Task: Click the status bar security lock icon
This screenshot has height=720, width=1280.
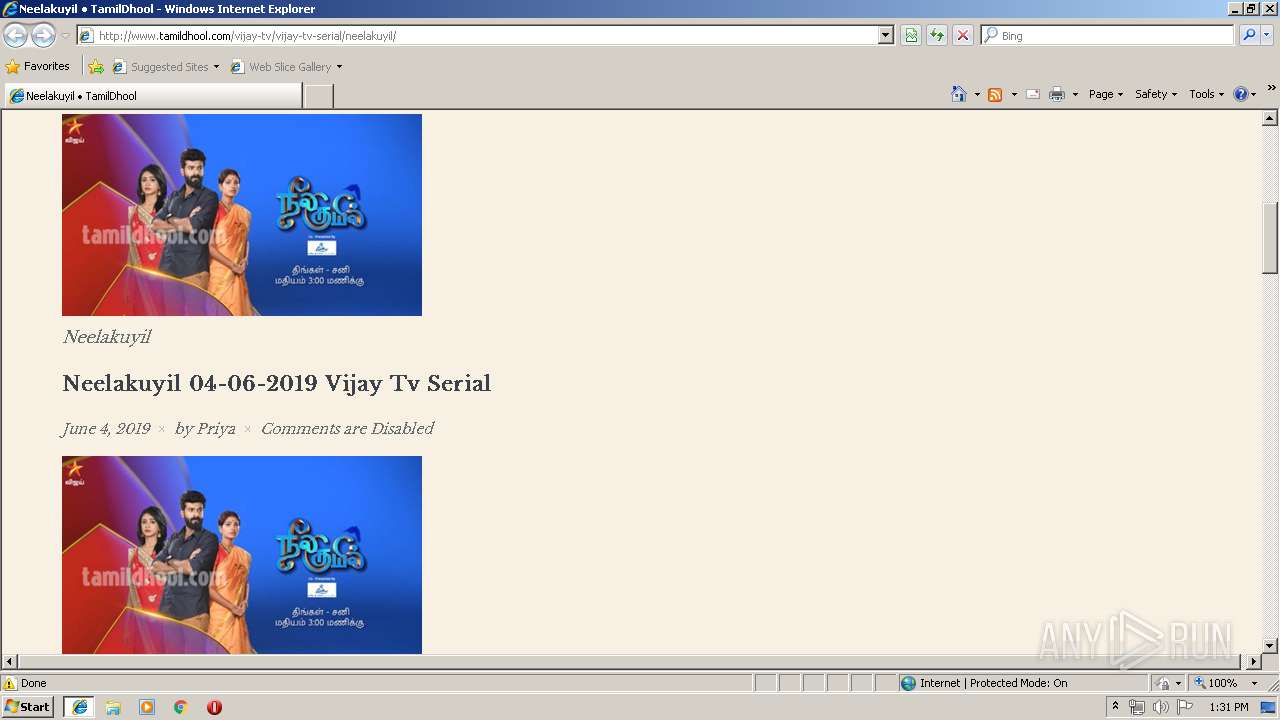Action: [1164, 683]
